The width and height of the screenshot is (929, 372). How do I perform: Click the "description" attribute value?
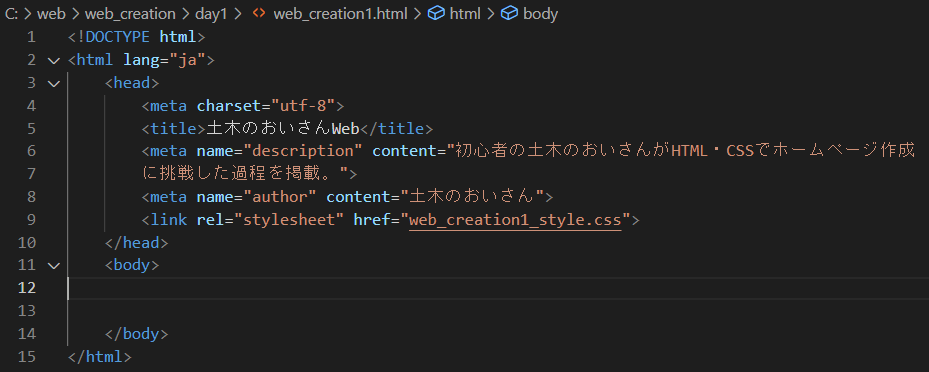pyautogui.click(x=303, y=151)
